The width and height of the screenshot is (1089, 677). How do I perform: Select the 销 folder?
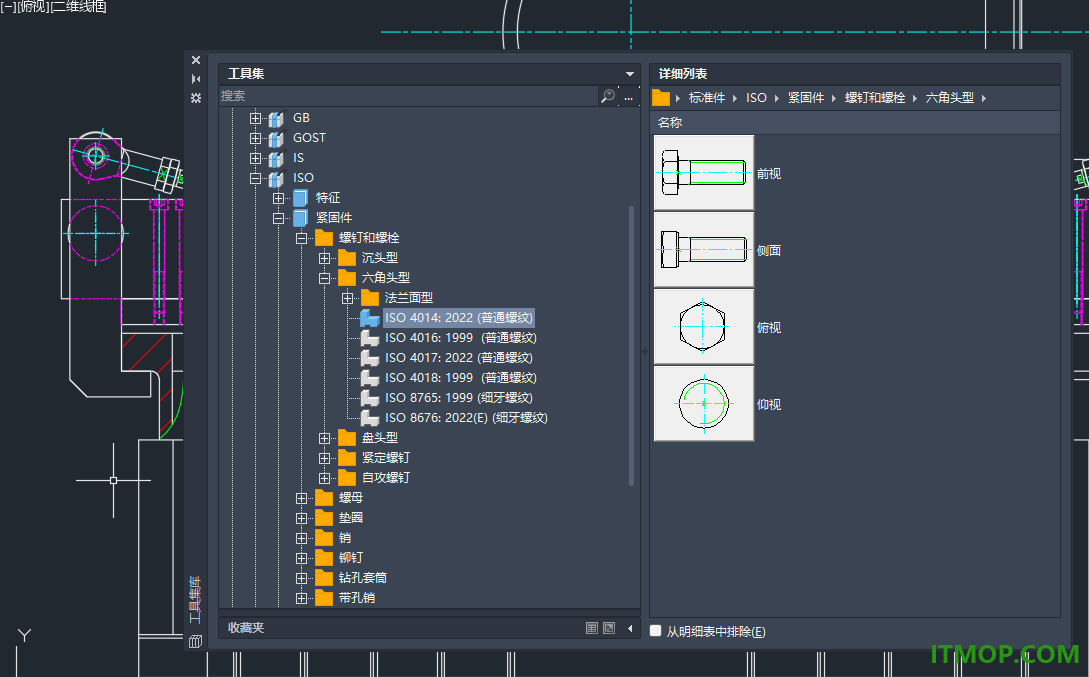(344, 538)
